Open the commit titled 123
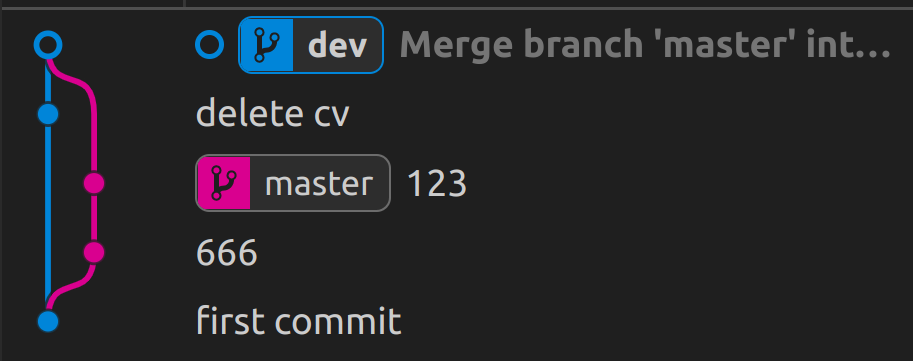This screenshot has height=361, width=913. pos(437,184)
